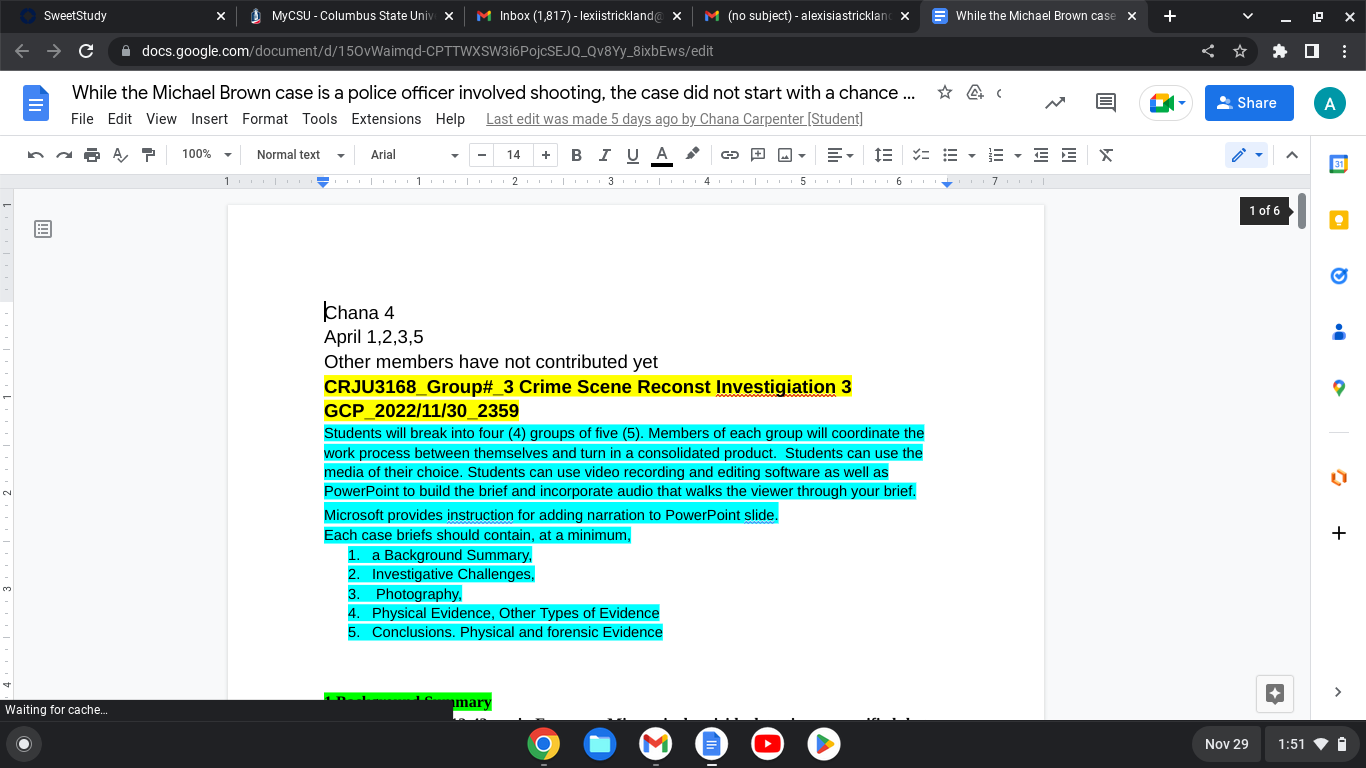Open the Help menu
Viewport: 1366px width, 768px height.
(450, 119)
